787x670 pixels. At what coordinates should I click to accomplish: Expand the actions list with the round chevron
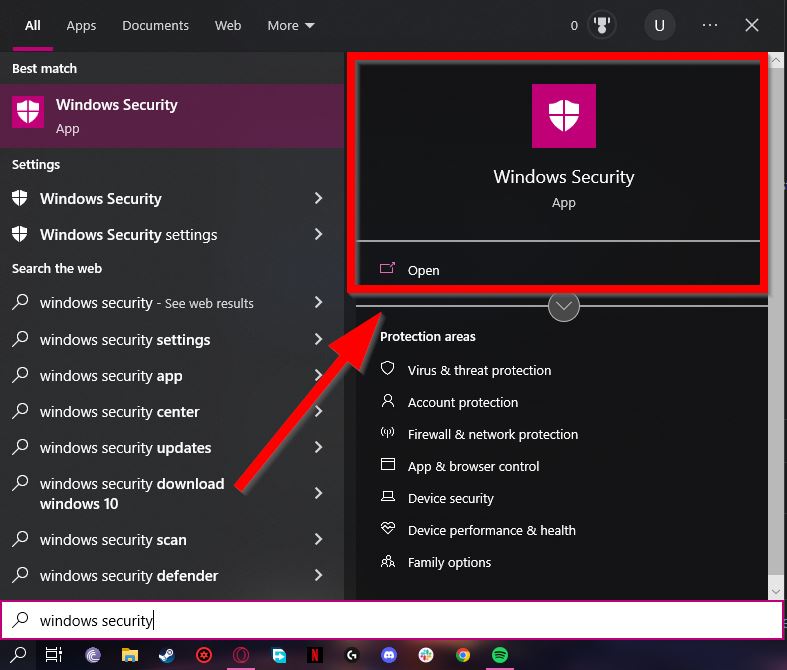click(x=564, y=306)
